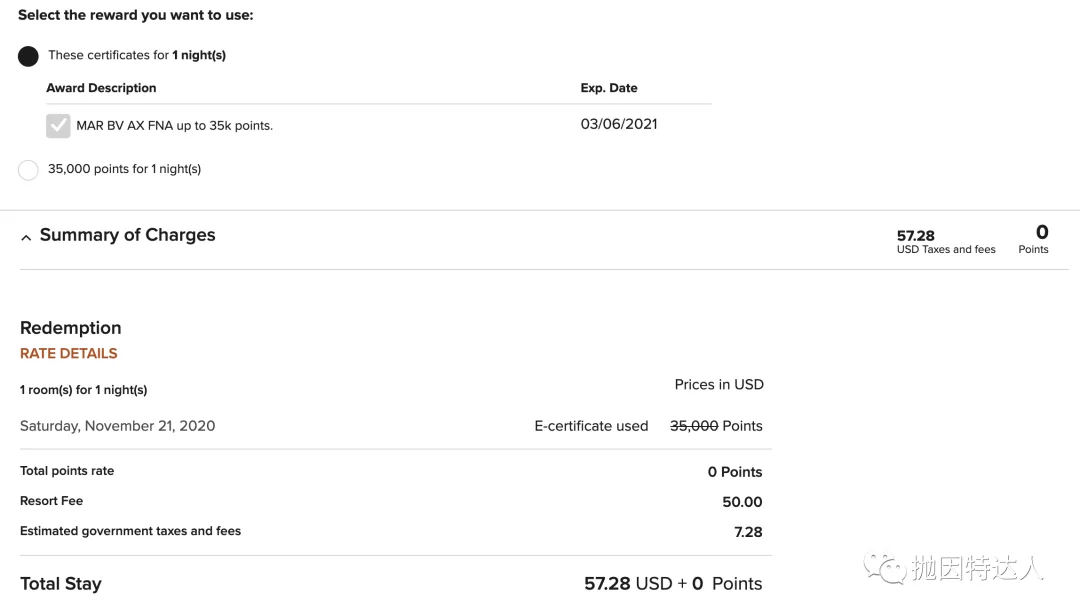Click the Resort Fee amount 50.00
1080x616 pixels.
coord(742,502)
